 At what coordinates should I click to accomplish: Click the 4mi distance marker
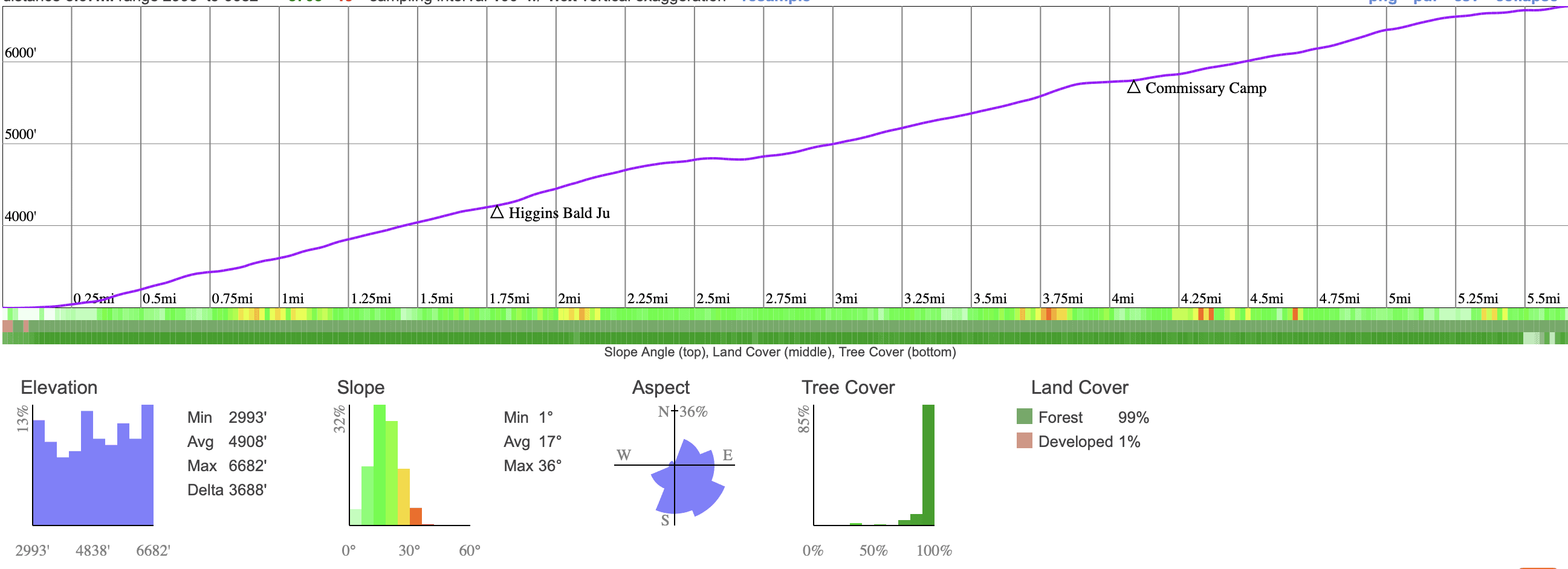1123,299
